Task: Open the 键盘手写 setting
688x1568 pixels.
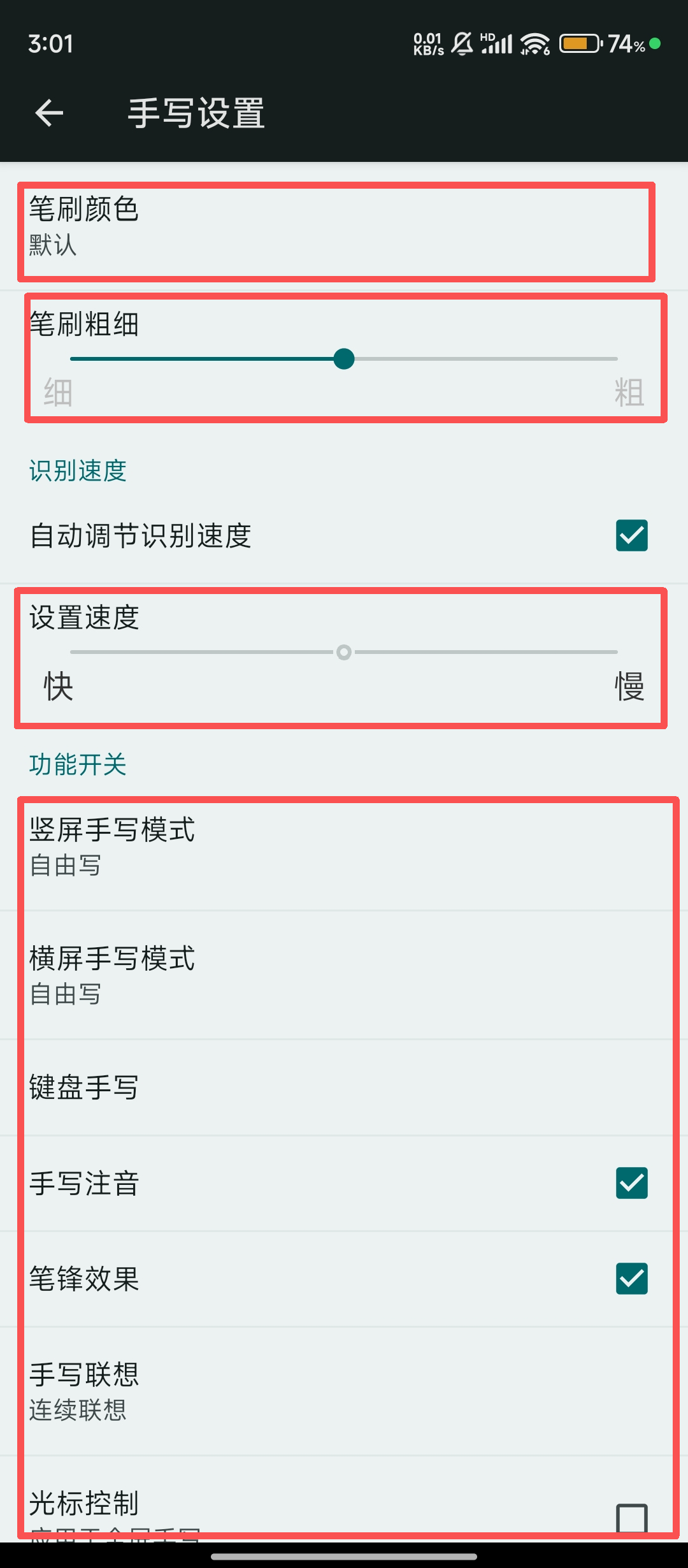Action: 344,1087
